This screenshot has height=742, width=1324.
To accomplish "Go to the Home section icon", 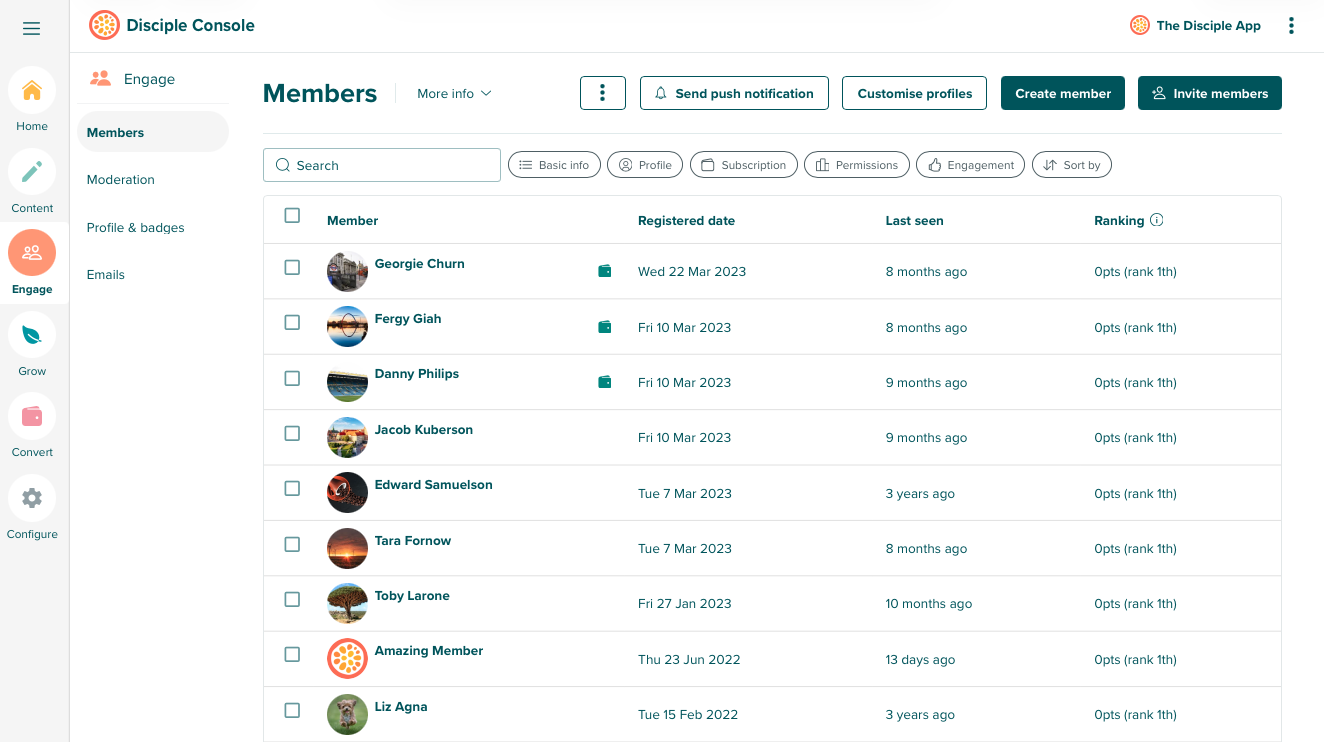I will click(x=32, y=91).
